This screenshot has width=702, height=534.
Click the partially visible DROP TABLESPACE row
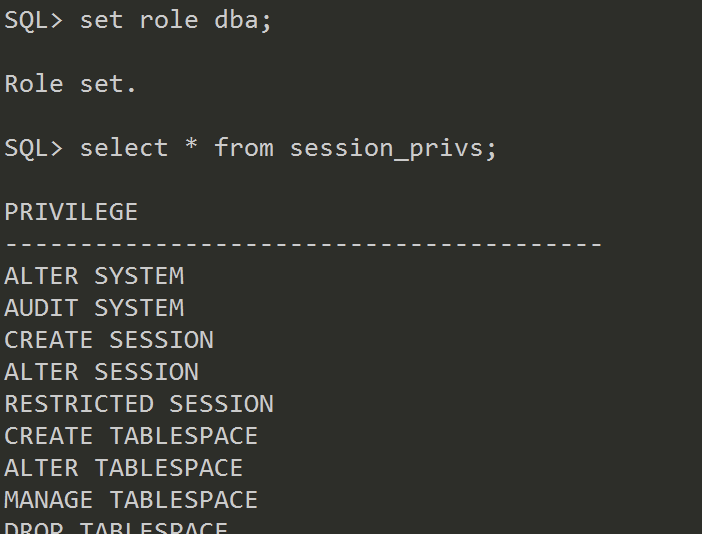pyautogui.click(x=116, y=527)
